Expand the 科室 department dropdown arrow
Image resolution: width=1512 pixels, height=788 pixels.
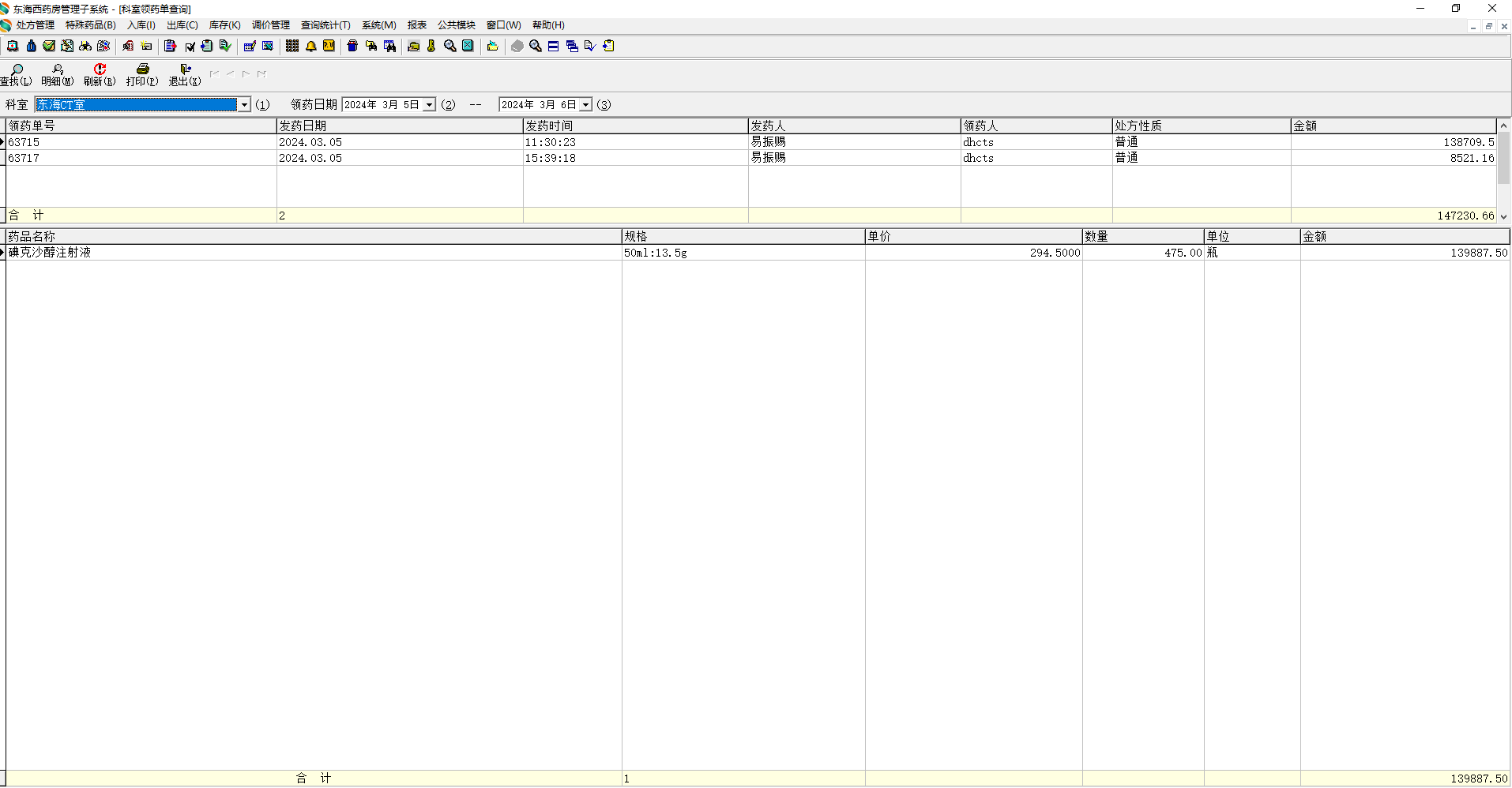[245, 105]
